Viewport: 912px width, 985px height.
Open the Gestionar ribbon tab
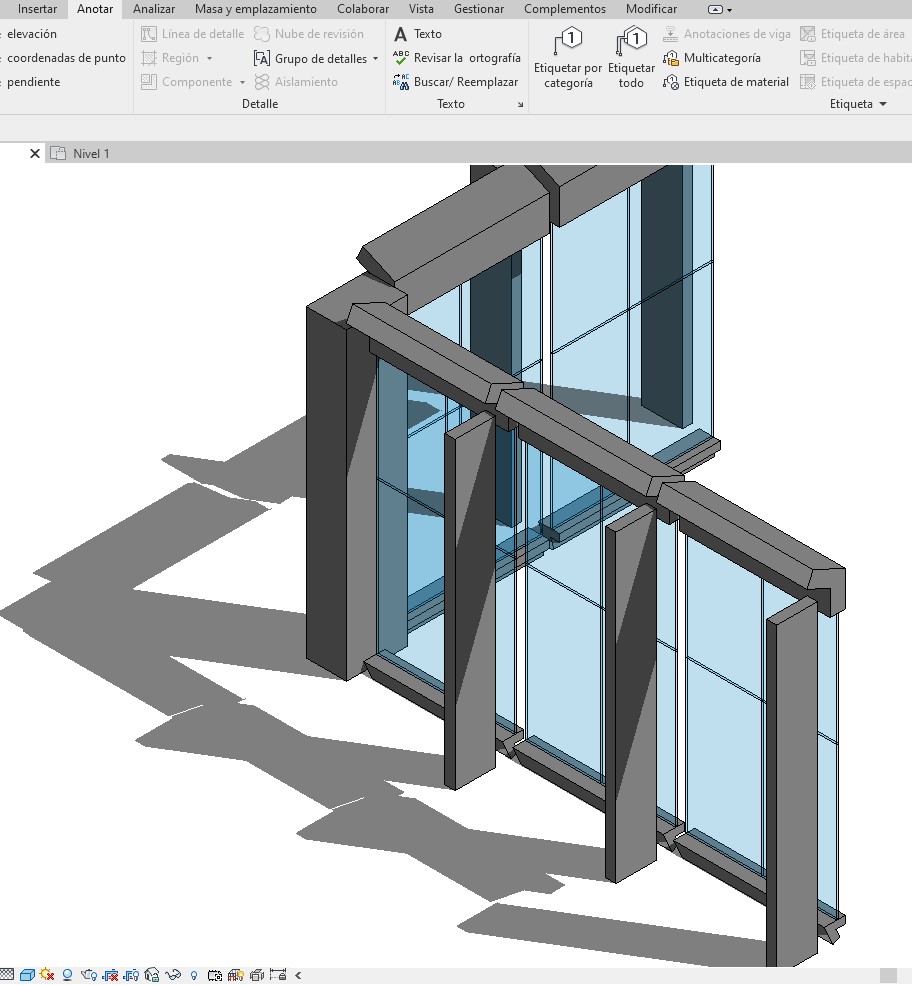coord(479,9)
